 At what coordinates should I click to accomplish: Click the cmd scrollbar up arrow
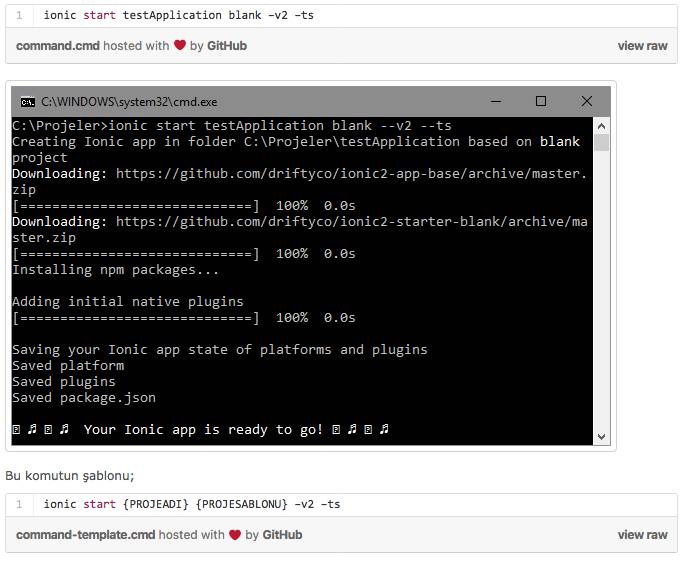click(601, 127)
